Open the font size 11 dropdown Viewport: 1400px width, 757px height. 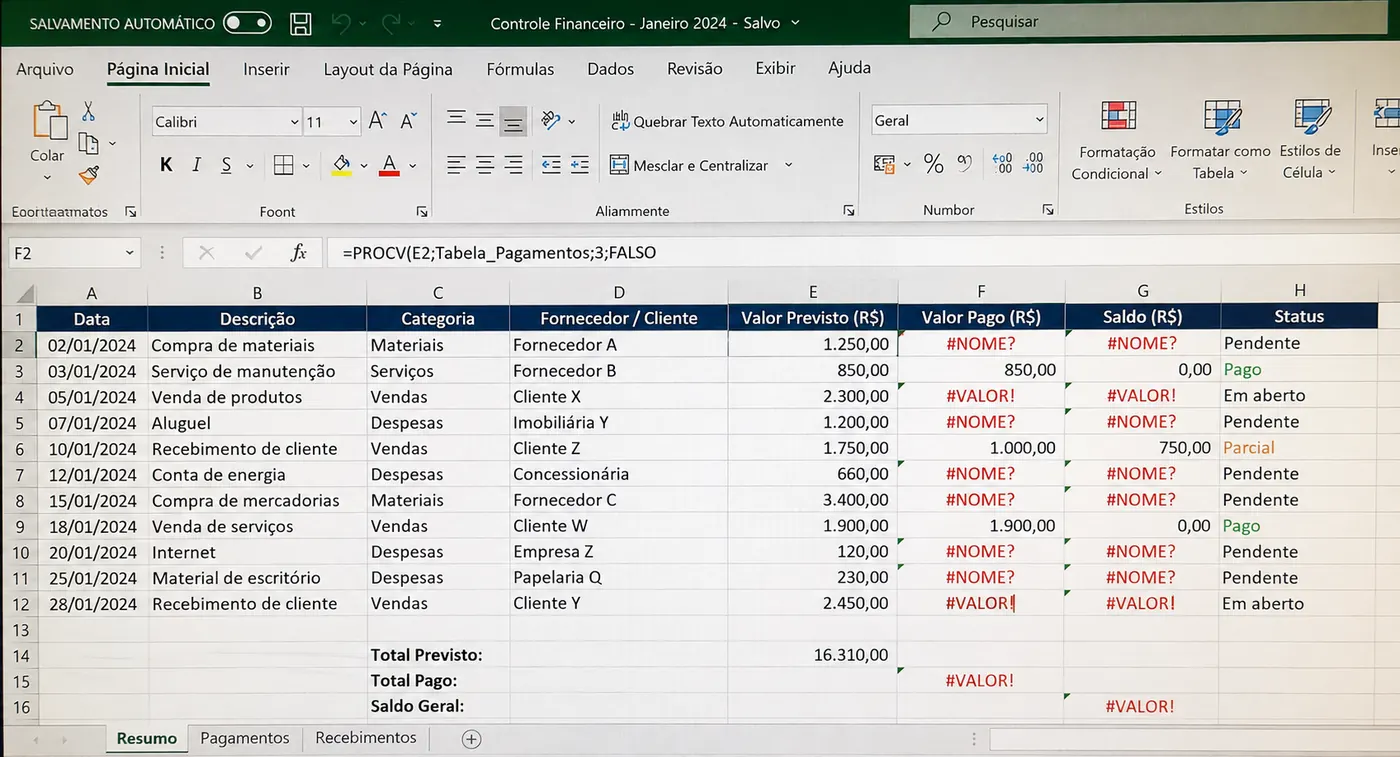pos(353,122)
